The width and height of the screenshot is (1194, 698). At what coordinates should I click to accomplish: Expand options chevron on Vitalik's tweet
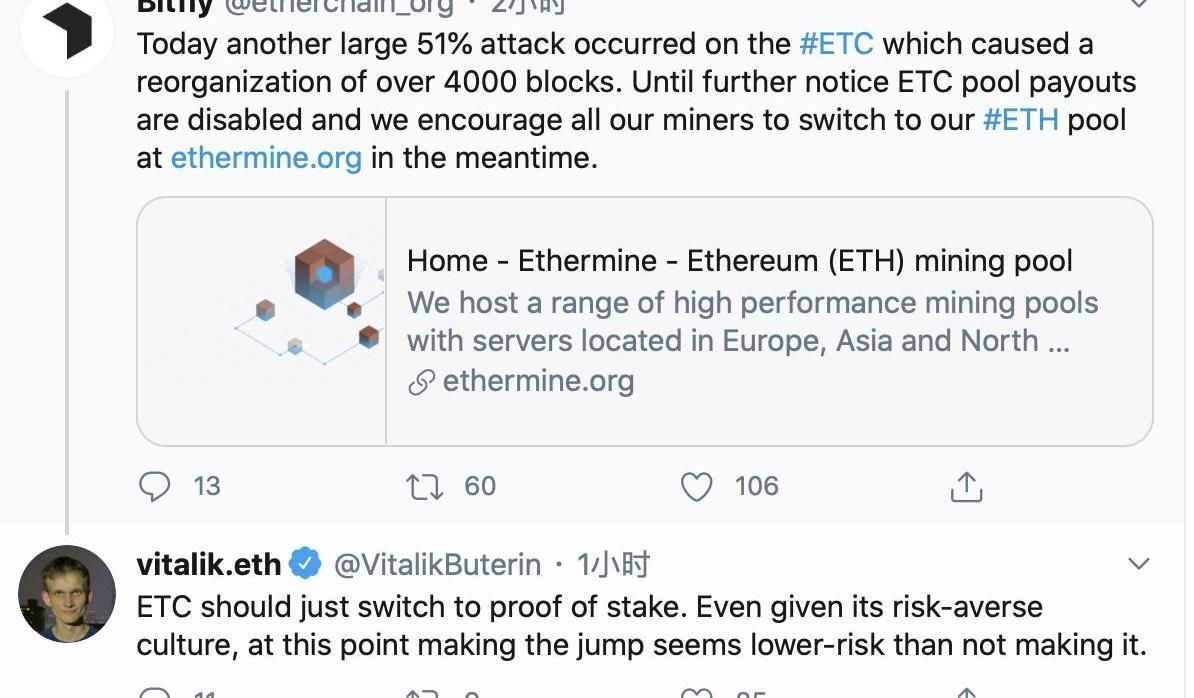pyautogui.click(x=1138, y=563)
